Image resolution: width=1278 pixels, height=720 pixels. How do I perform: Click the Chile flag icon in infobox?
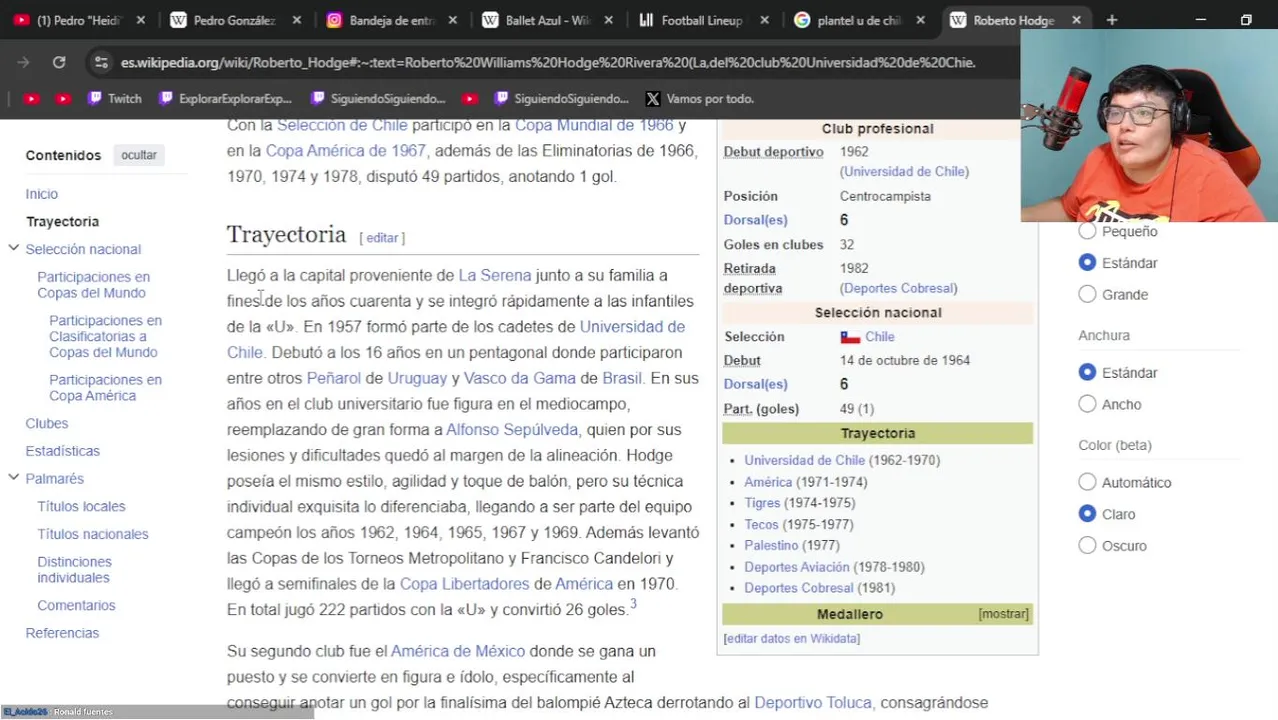(x=850, y=337)
